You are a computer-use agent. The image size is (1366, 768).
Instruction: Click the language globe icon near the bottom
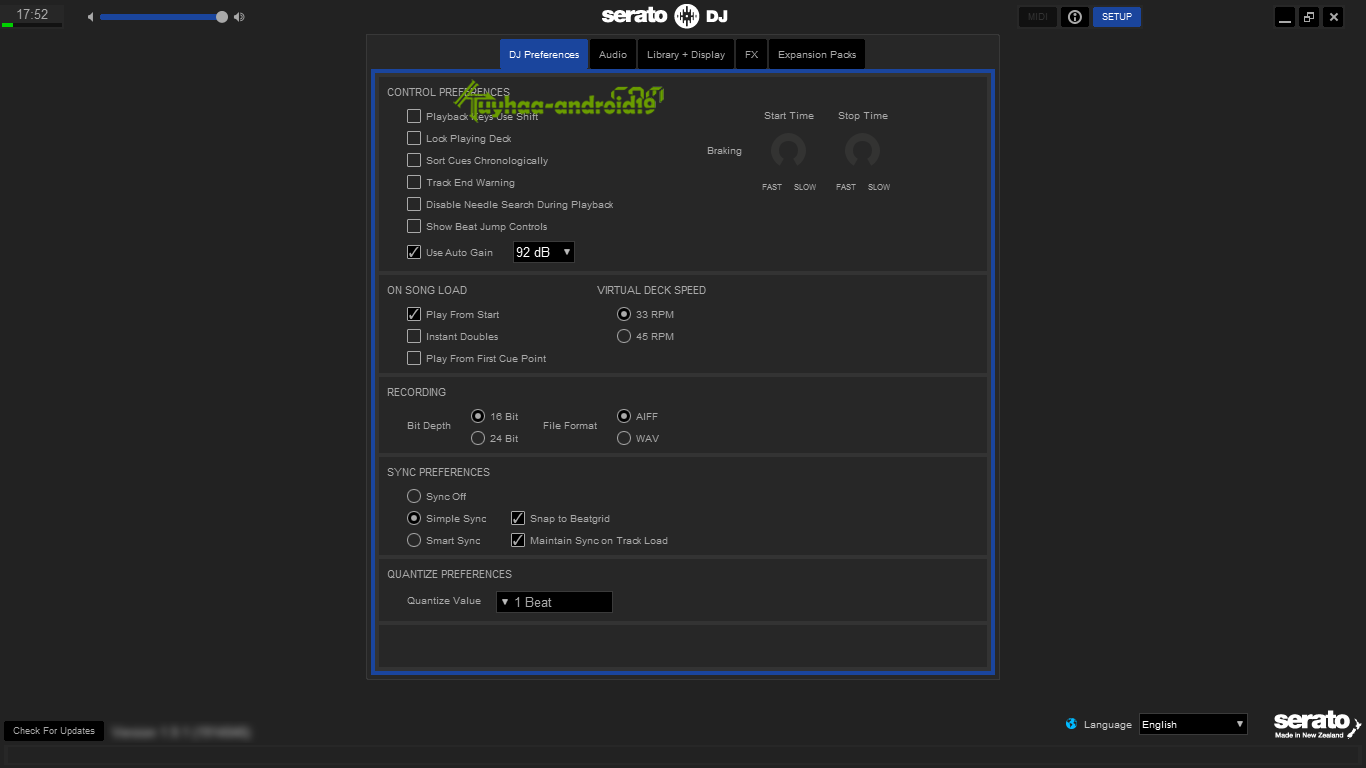1073,724
